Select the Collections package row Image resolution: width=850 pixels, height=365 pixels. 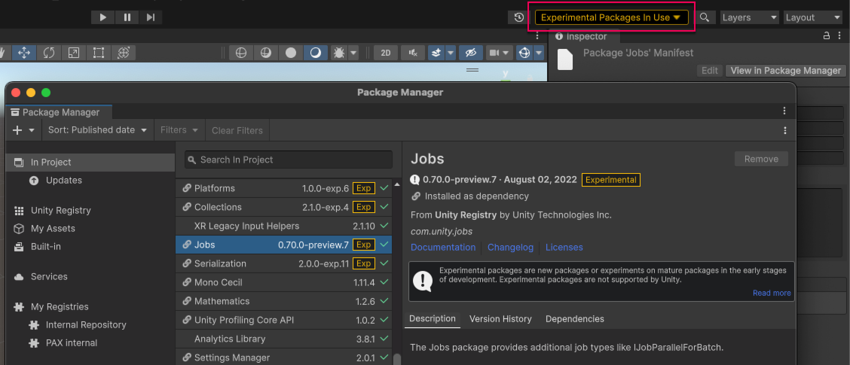point(285,207)
